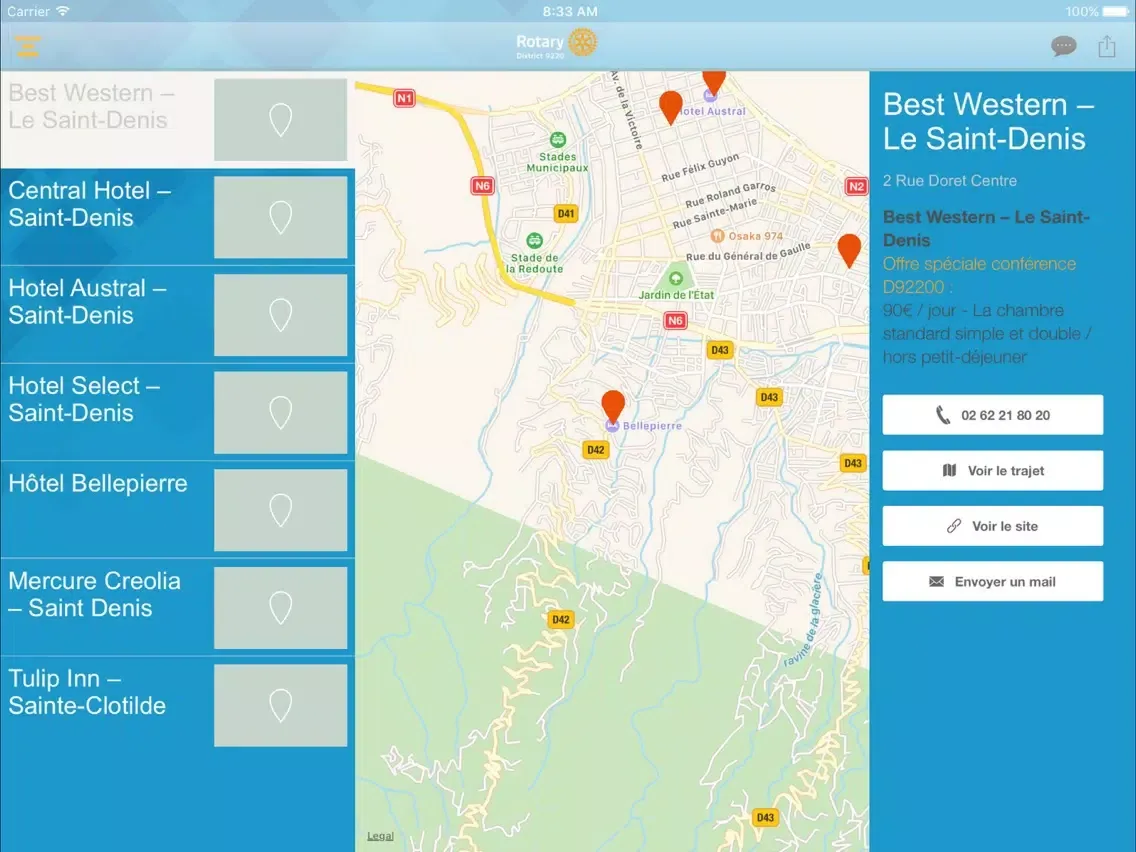Viewport: 1136px width, 852px height.
Task: Click Voir le trajet button
Action: [993, 471]
